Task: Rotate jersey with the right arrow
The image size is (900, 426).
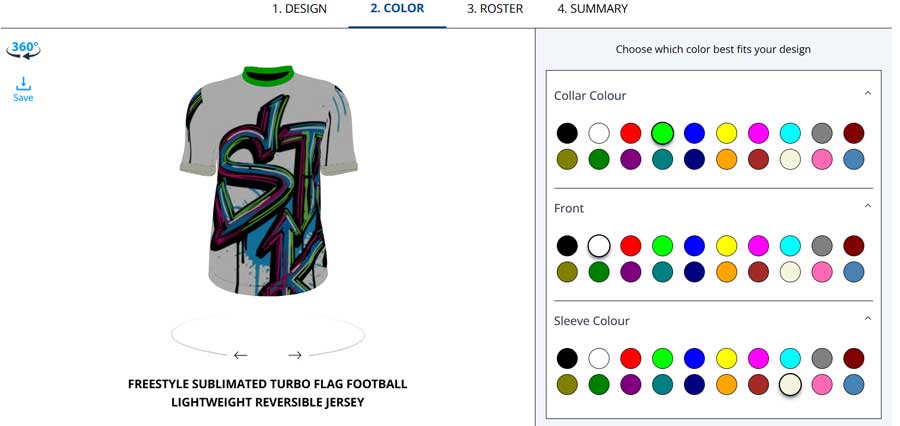Action: [x=295, y=355]
